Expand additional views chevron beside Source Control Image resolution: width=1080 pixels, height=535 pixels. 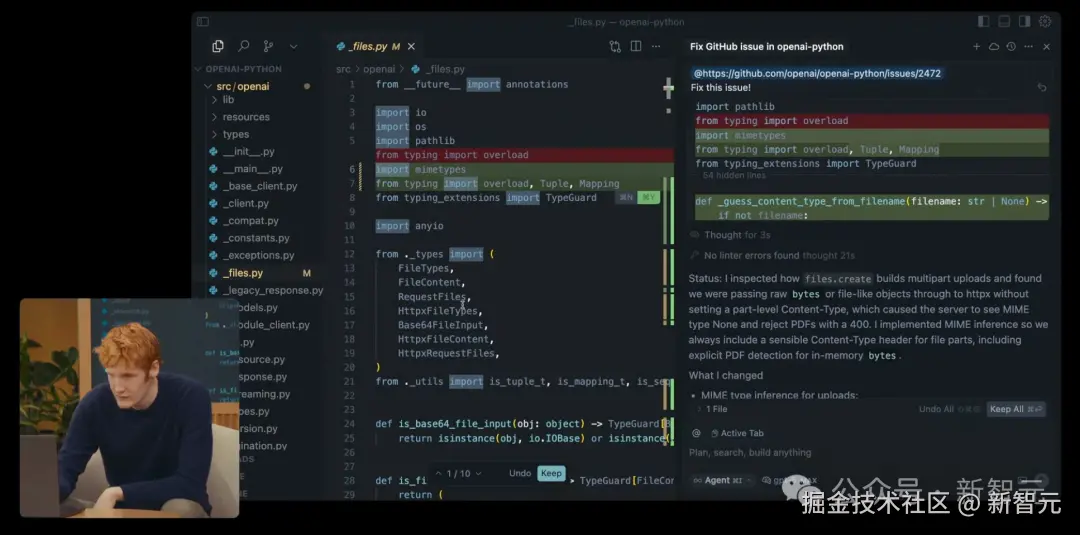pyautogui.click(x=293, y=47)
